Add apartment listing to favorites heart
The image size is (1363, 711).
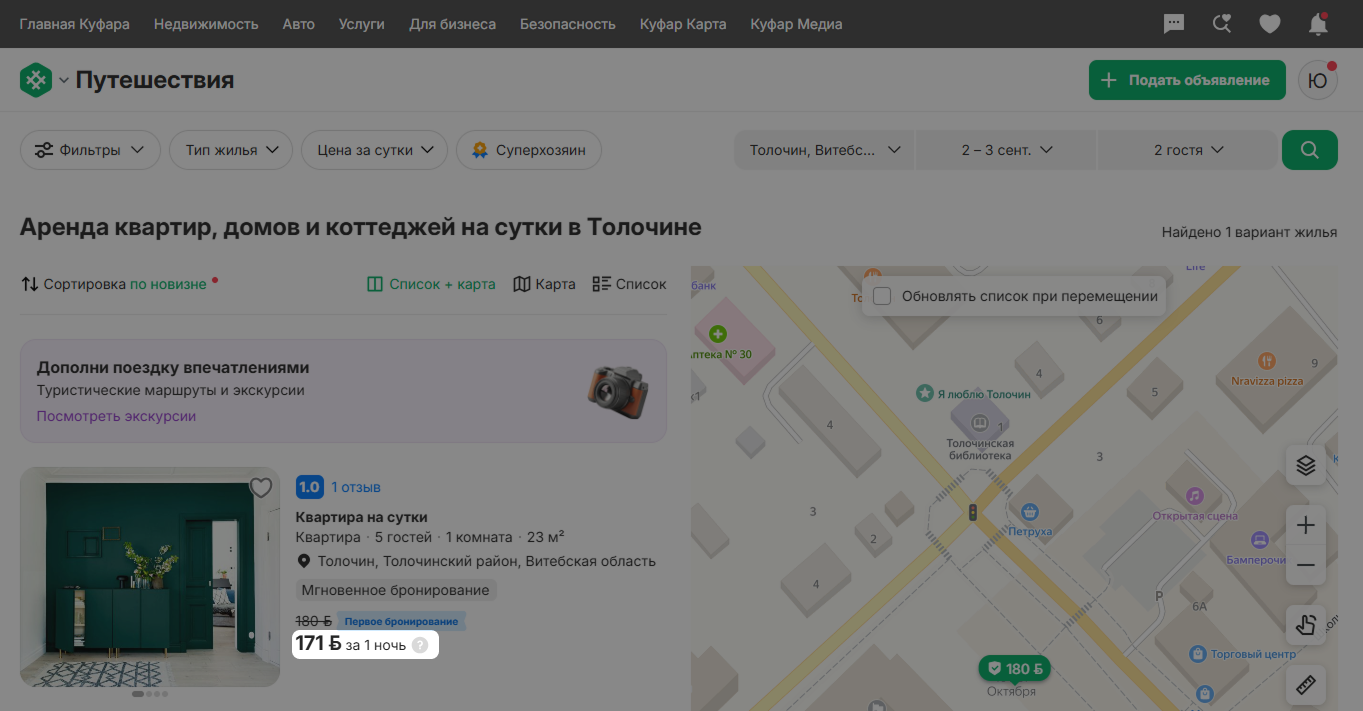(261, 488)
